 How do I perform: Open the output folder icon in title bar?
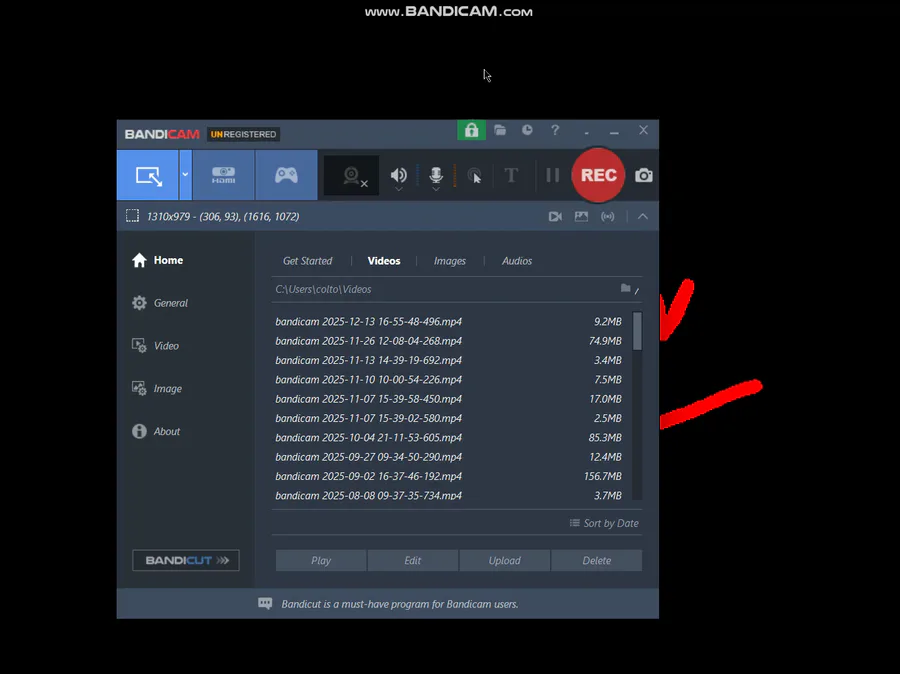500,130
